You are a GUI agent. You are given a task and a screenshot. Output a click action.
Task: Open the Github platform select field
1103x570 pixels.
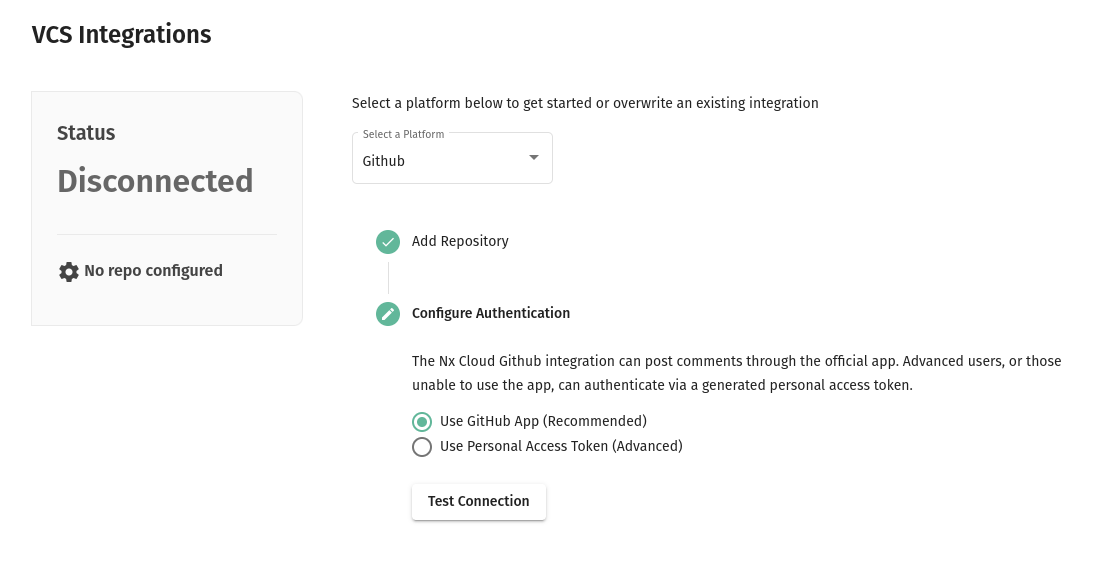(x=440, y=160)
